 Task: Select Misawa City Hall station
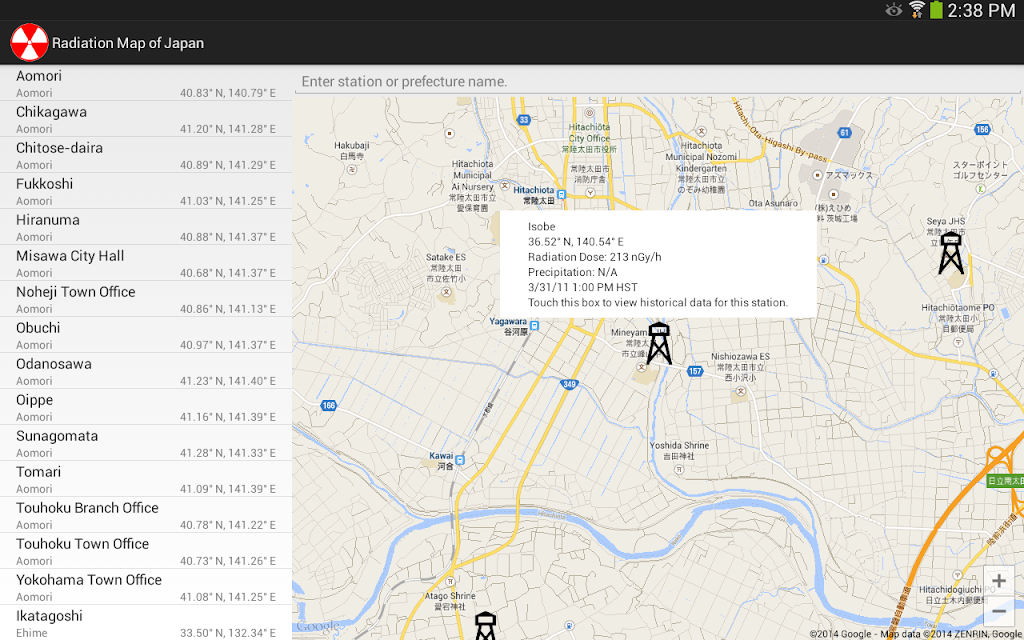tap(146, 263)
